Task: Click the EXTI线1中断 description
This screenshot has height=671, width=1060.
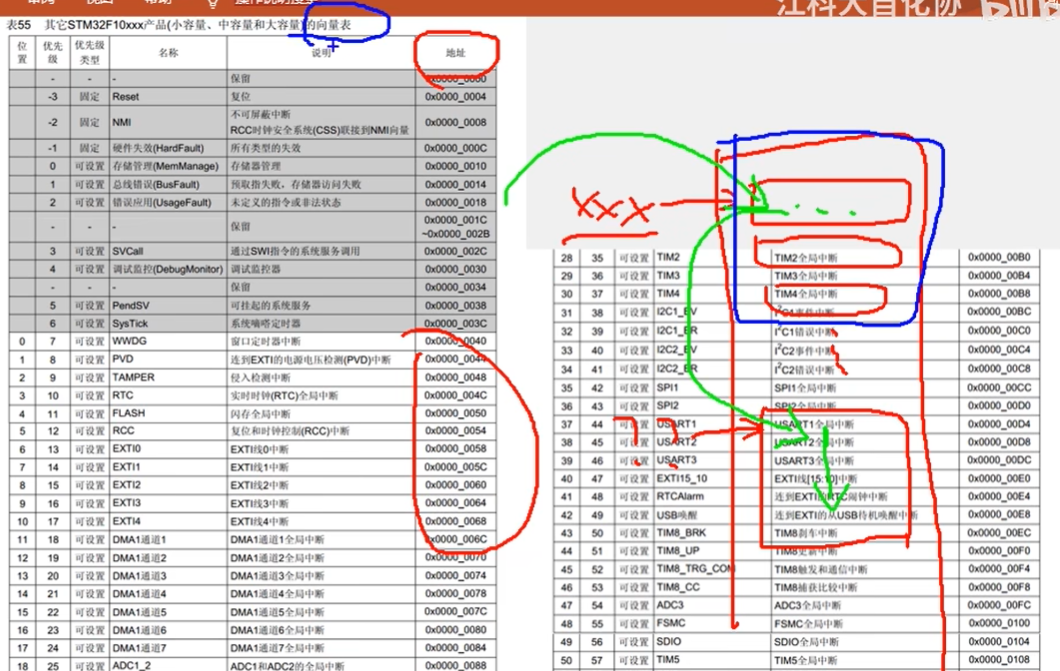Action: point(260,468)
